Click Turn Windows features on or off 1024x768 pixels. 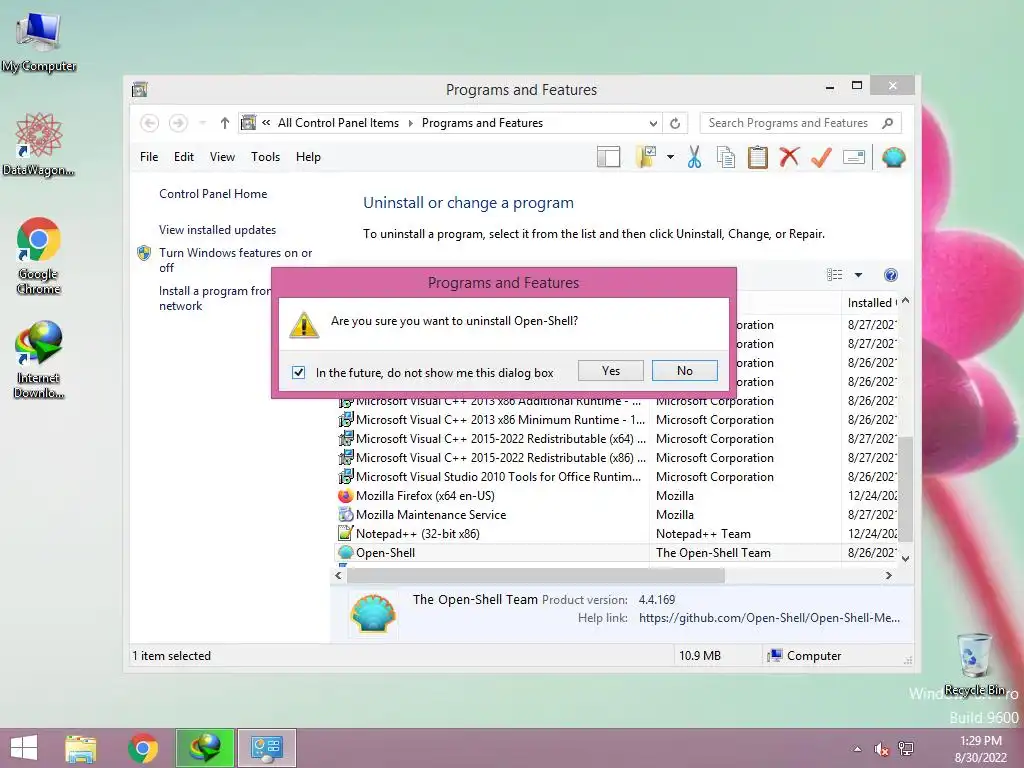(x=236, y=260)
